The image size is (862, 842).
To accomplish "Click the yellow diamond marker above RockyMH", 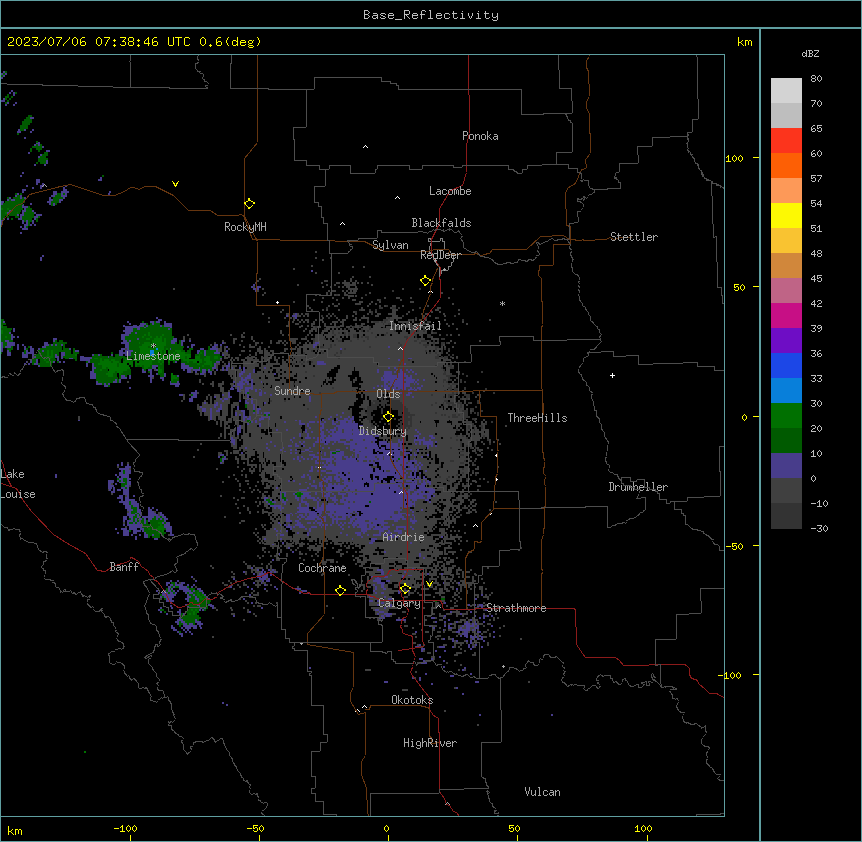I will click(249, 204).
